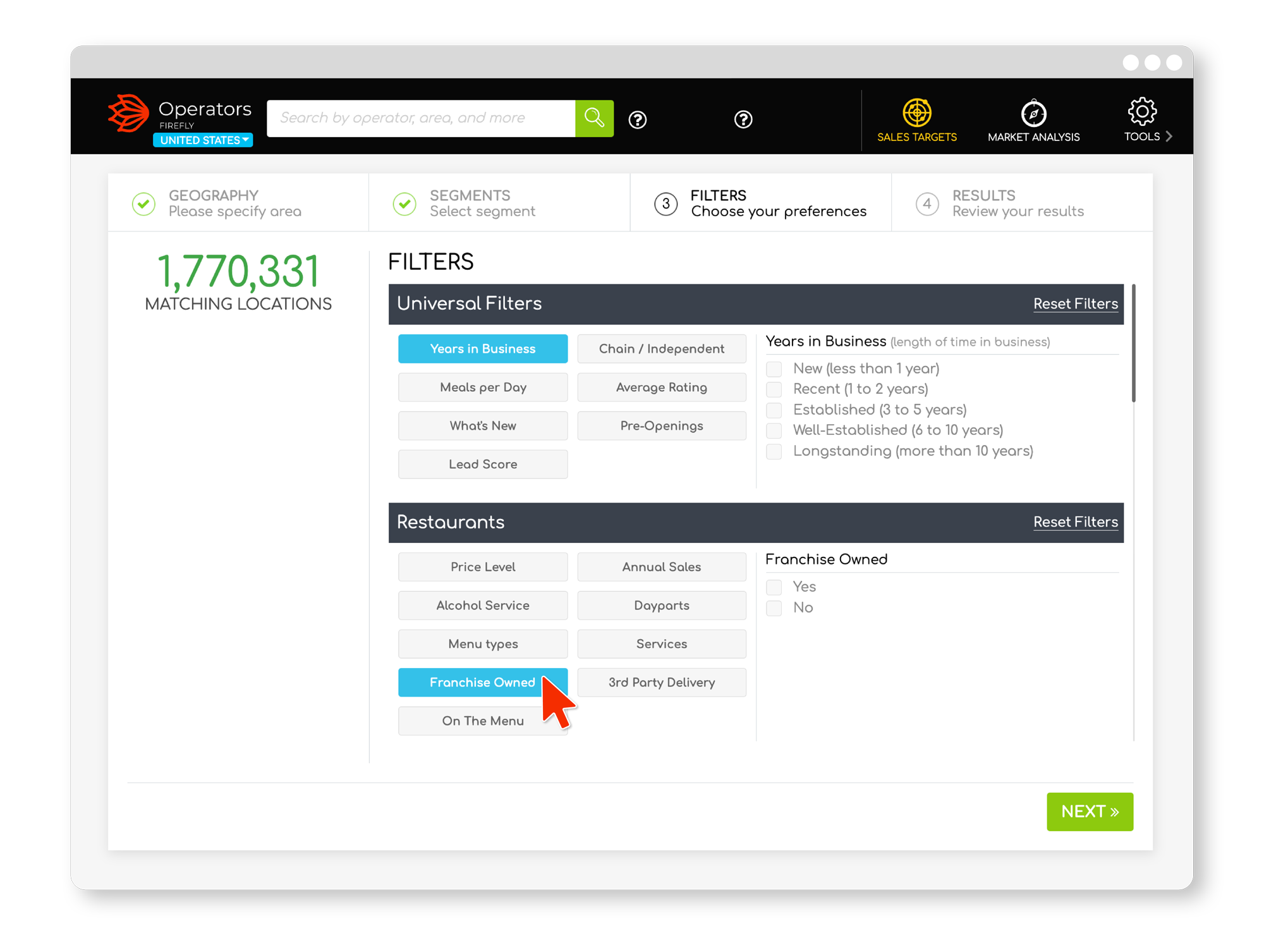This screenshot has width=1264, height=952.
Task: Expand the Chain / Independent filter
Action: 661,349
